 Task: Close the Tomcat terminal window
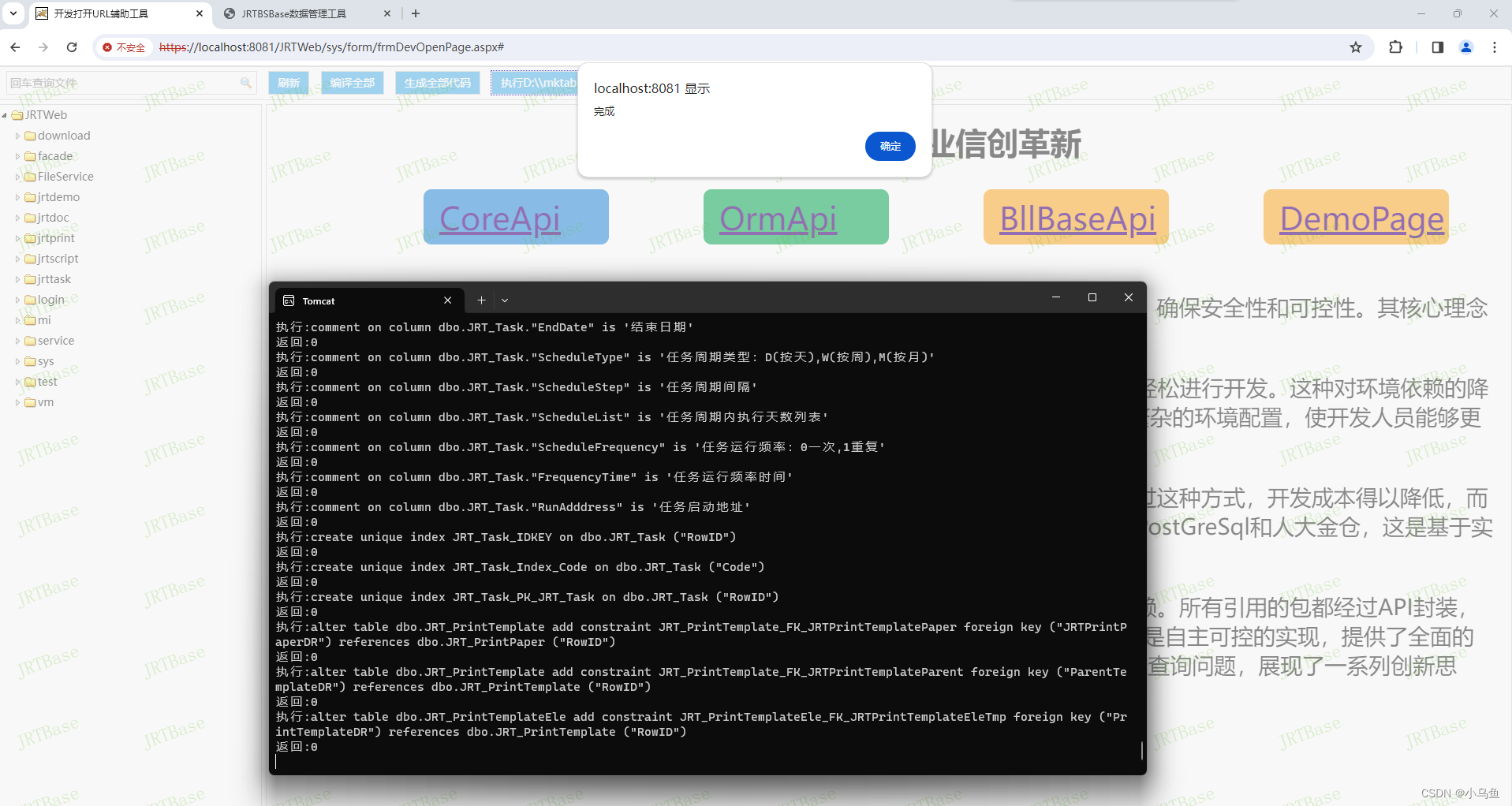tap(1129, 297)
